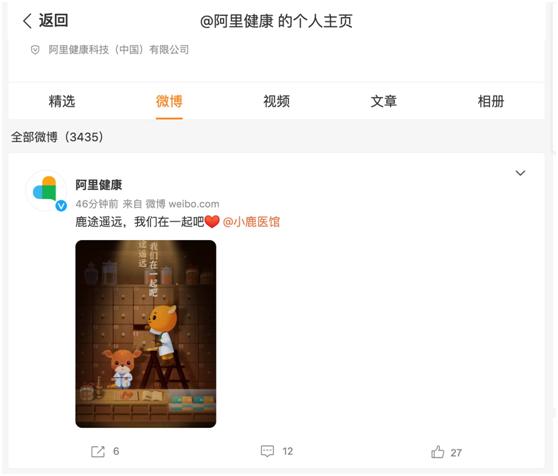This screenshot has height=476, width=558.
Task: Open the @小鹿医馆 mention link
Action: 251,222
